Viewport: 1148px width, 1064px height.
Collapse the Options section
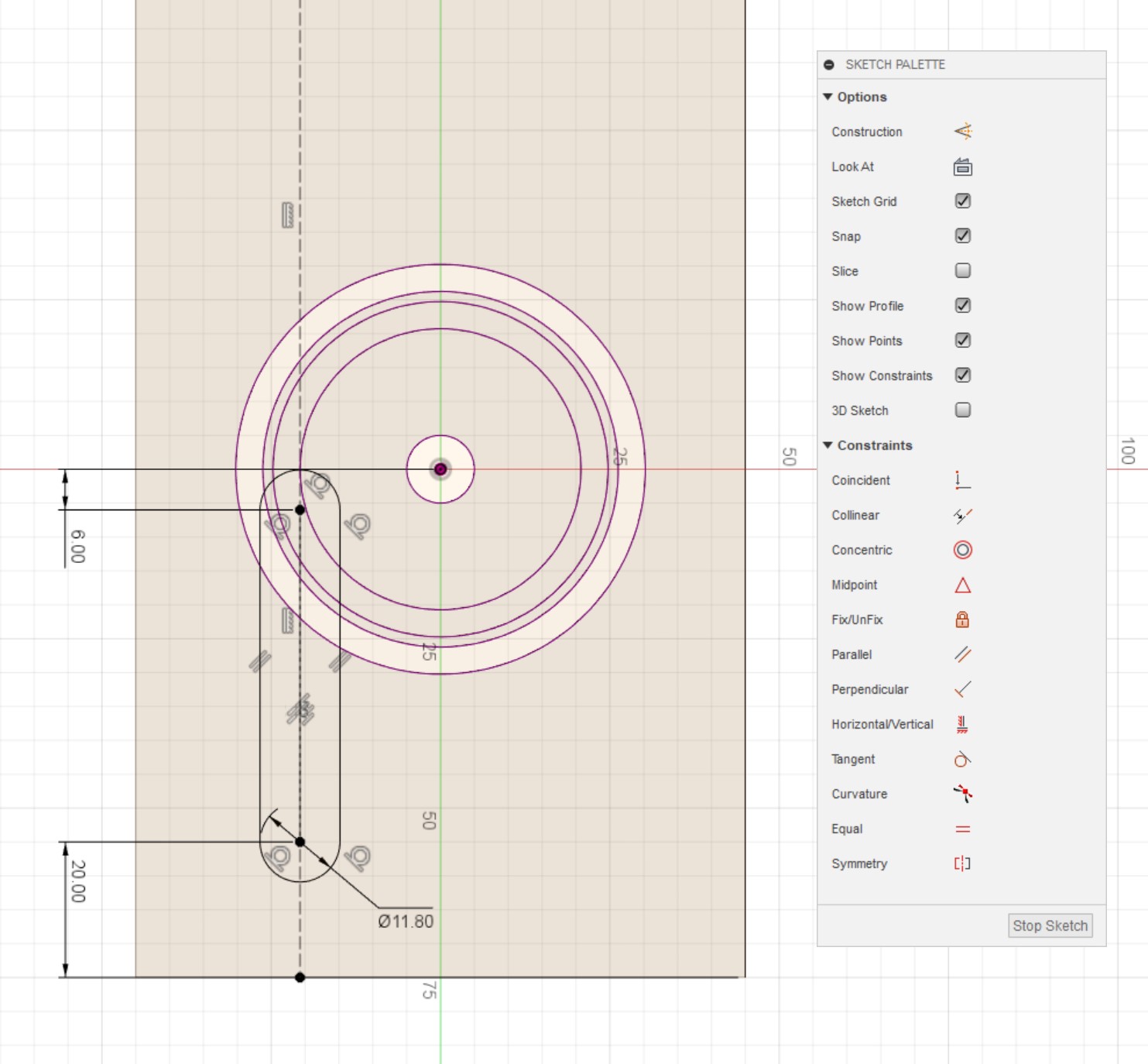point(828,97)
